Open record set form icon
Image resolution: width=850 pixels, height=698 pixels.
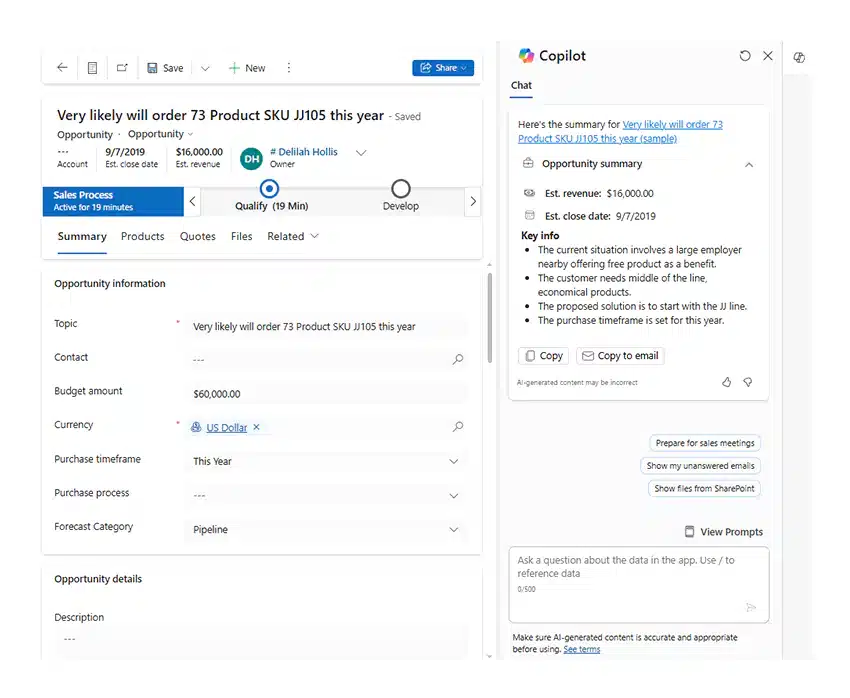pyautogui.click(x=93, y=68)
